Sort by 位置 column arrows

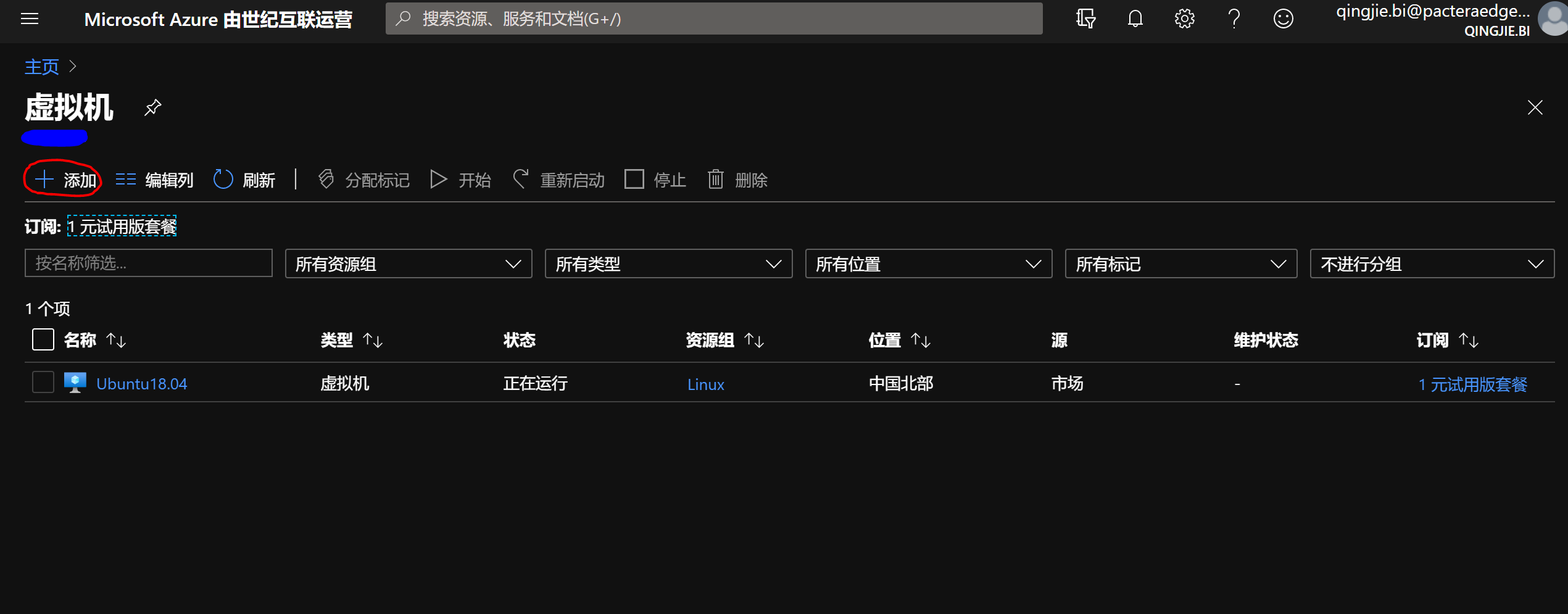tap(921, 340)
